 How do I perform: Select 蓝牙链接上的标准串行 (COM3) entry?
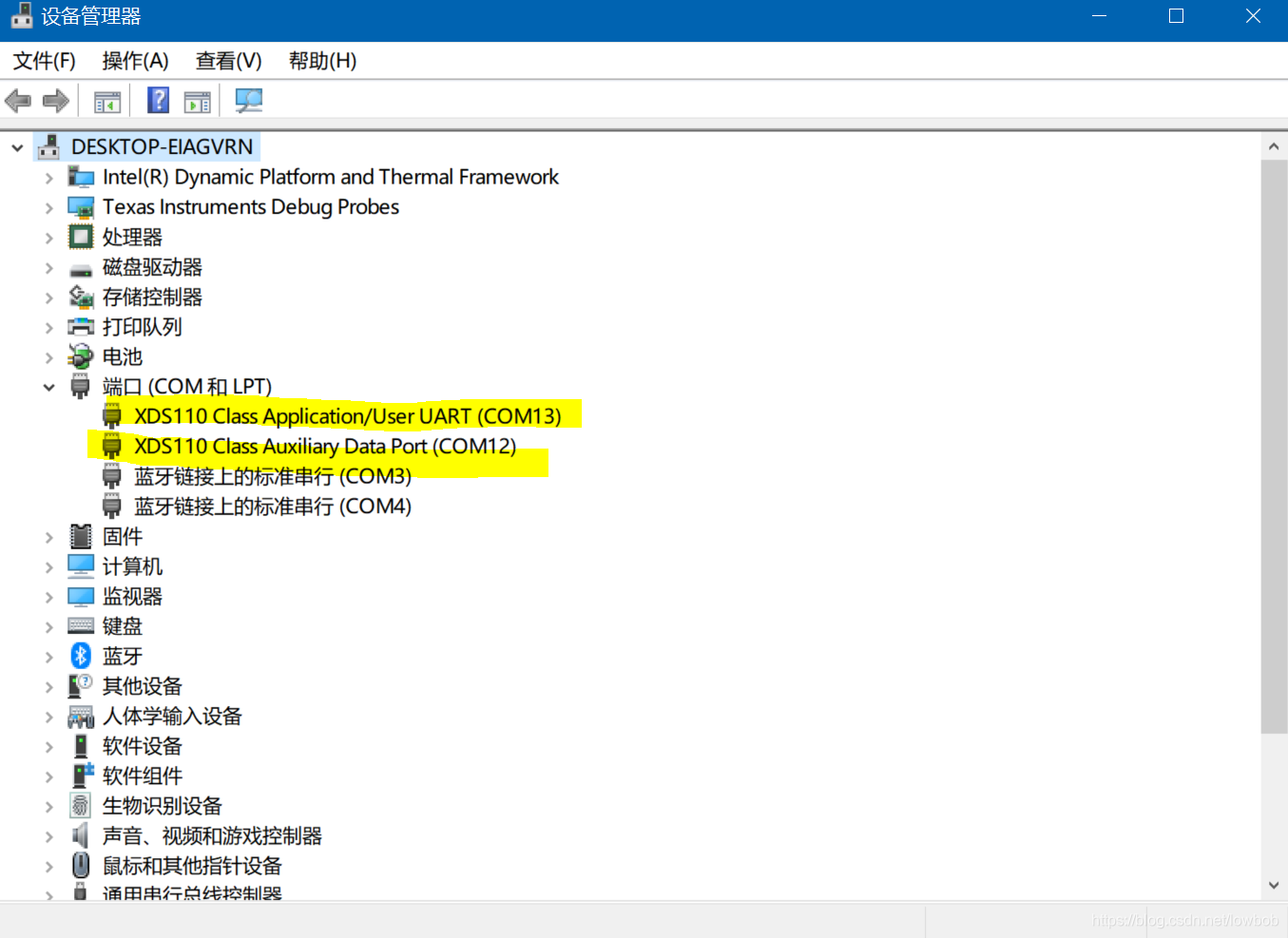click(x=271, y=475)
